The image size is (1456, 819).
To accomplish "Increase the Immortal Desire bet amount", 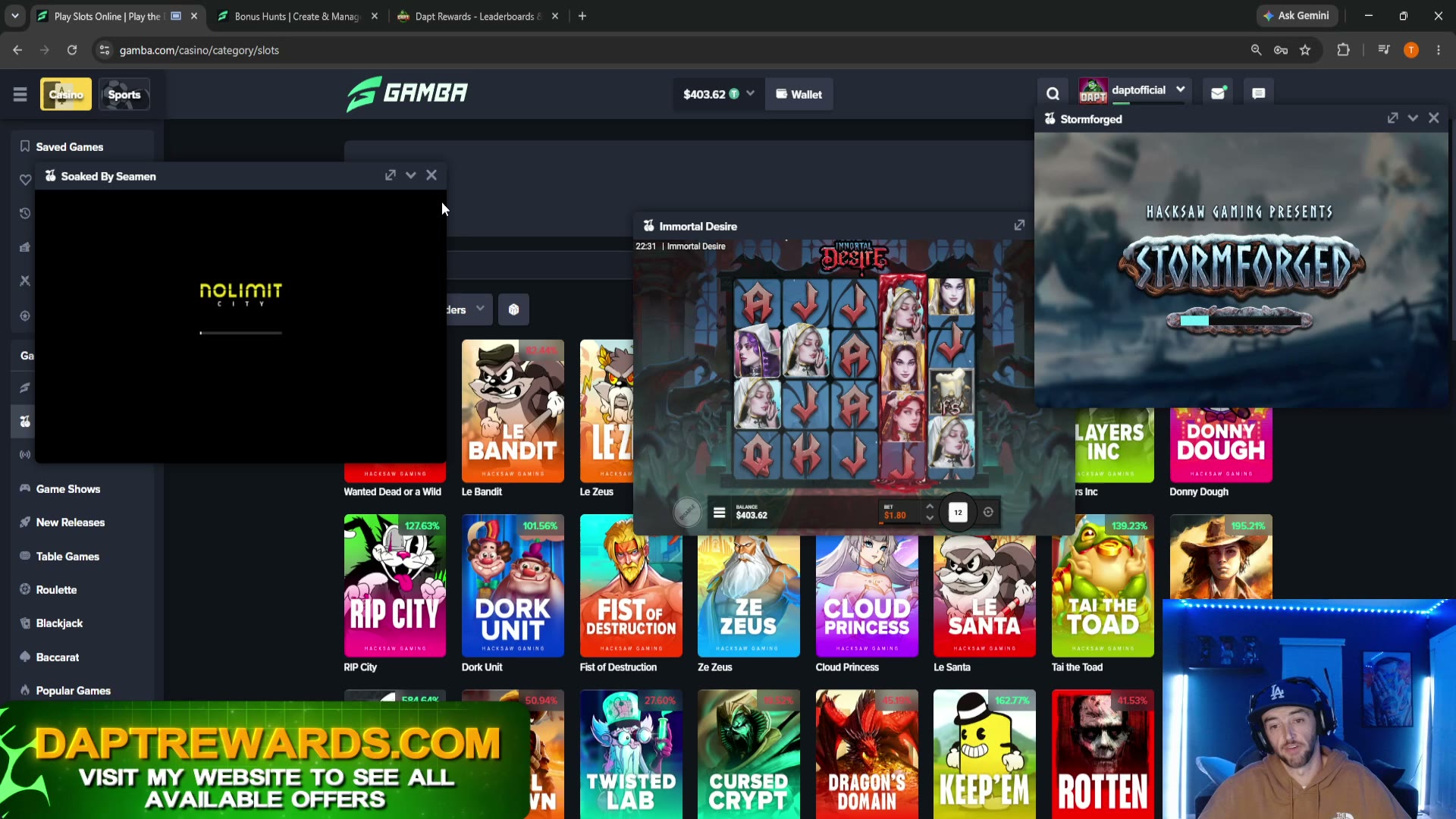I will (930, 507).
